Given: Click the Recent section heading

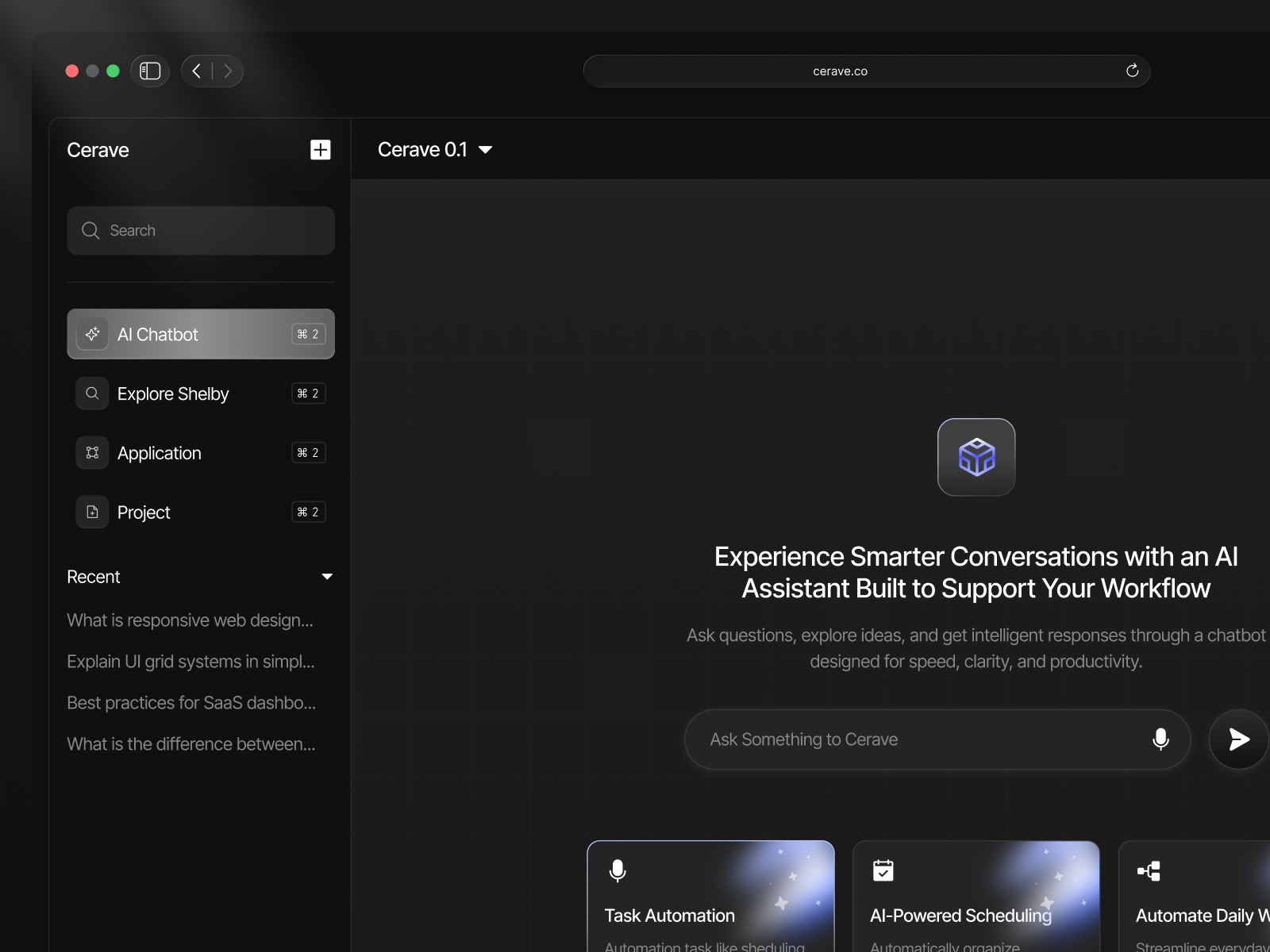Looking at the screenshot, I should click(x=94, y=577).
